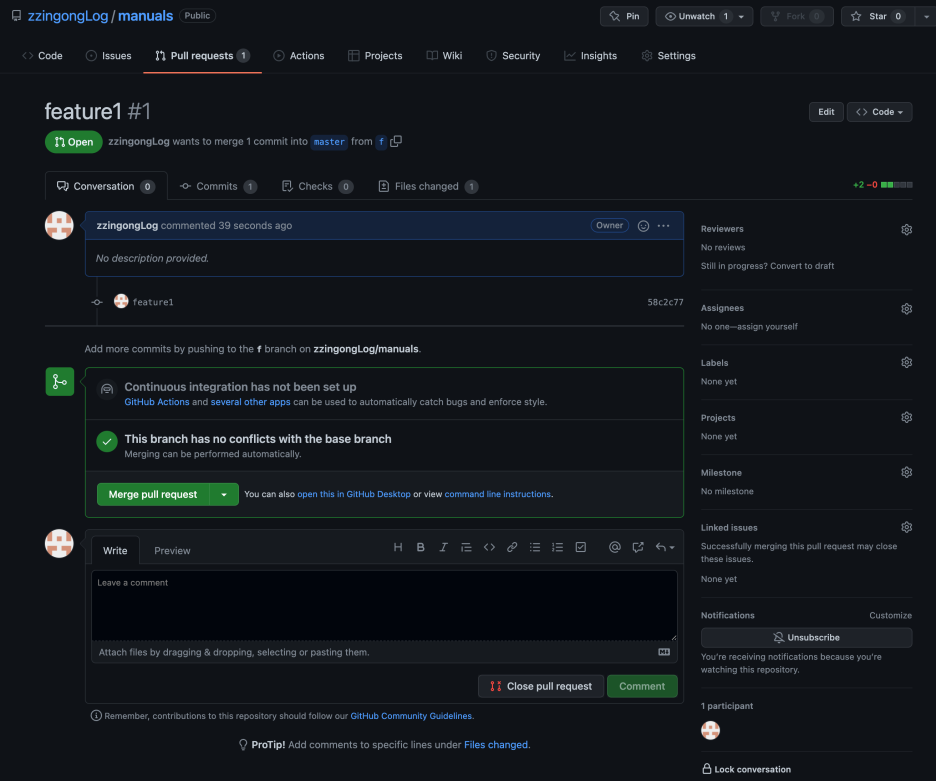Open the Projects gear settings
This screenshot has width=936, height=781.
tap(906, 417)
